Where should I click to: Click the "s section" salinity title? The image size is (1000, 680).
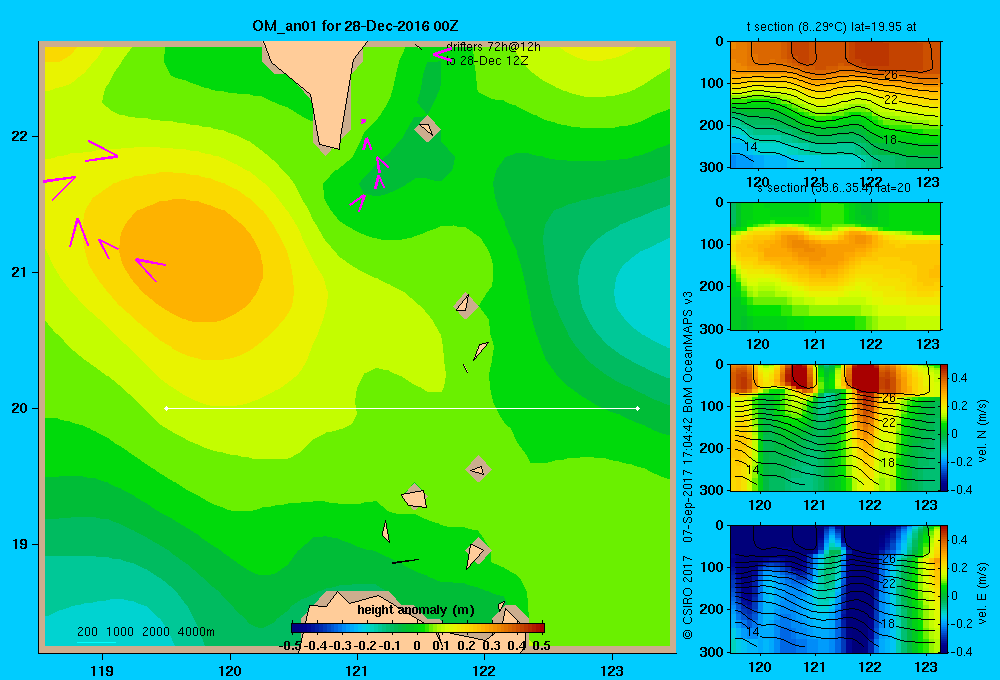(x=834, y=188)
